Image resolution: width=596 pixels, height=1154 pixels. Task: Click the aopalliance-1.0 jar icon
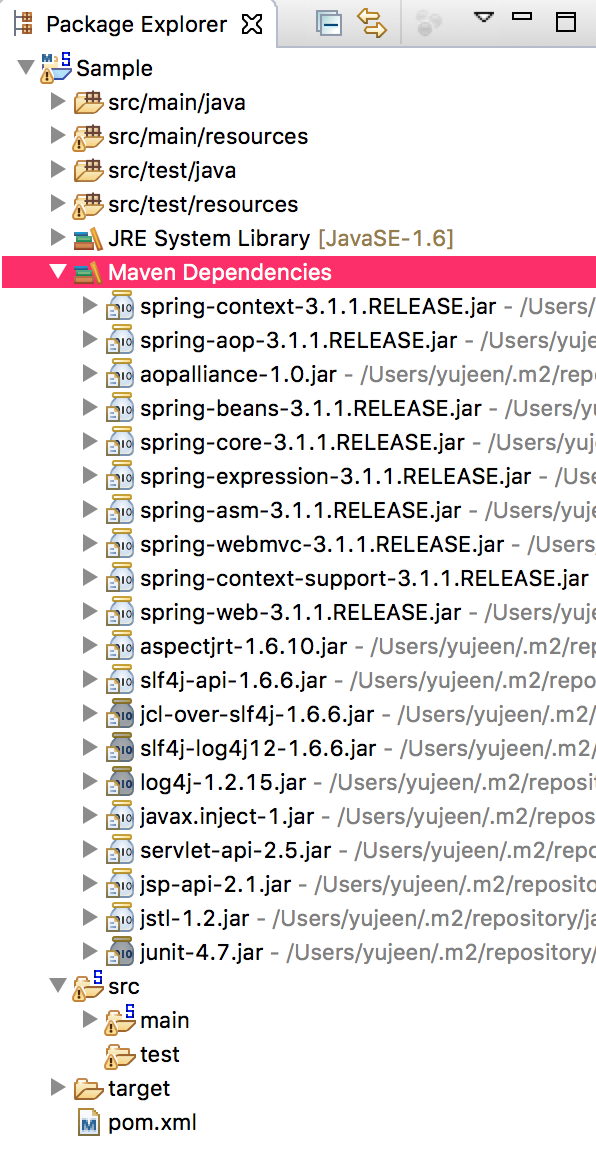(119, 374)
